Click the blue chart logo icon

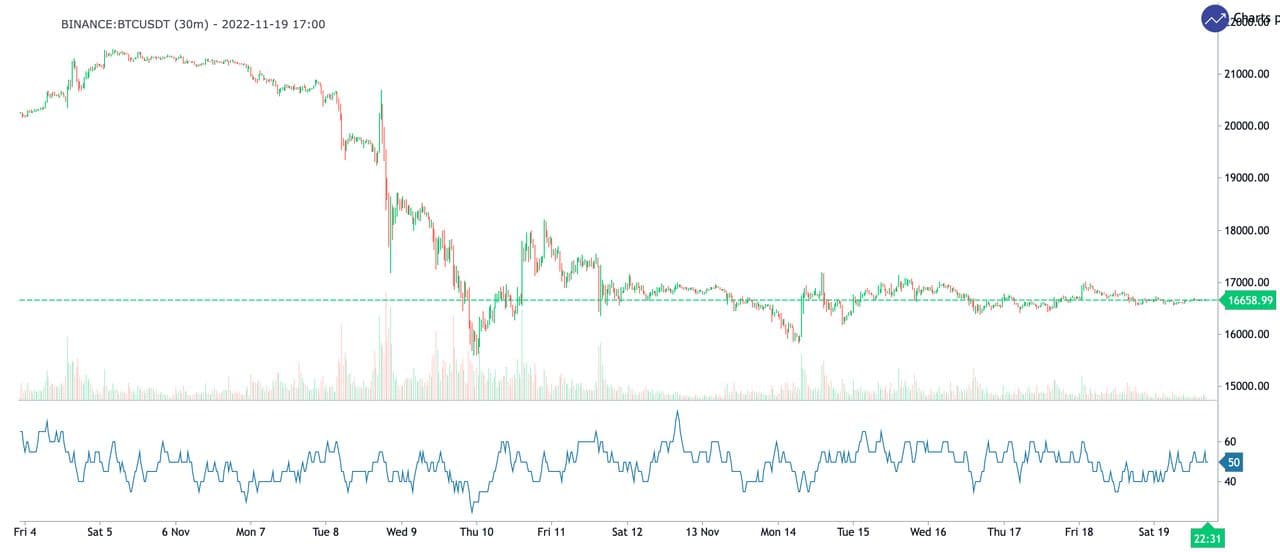pyautogui.click(x=1215, y=19)
